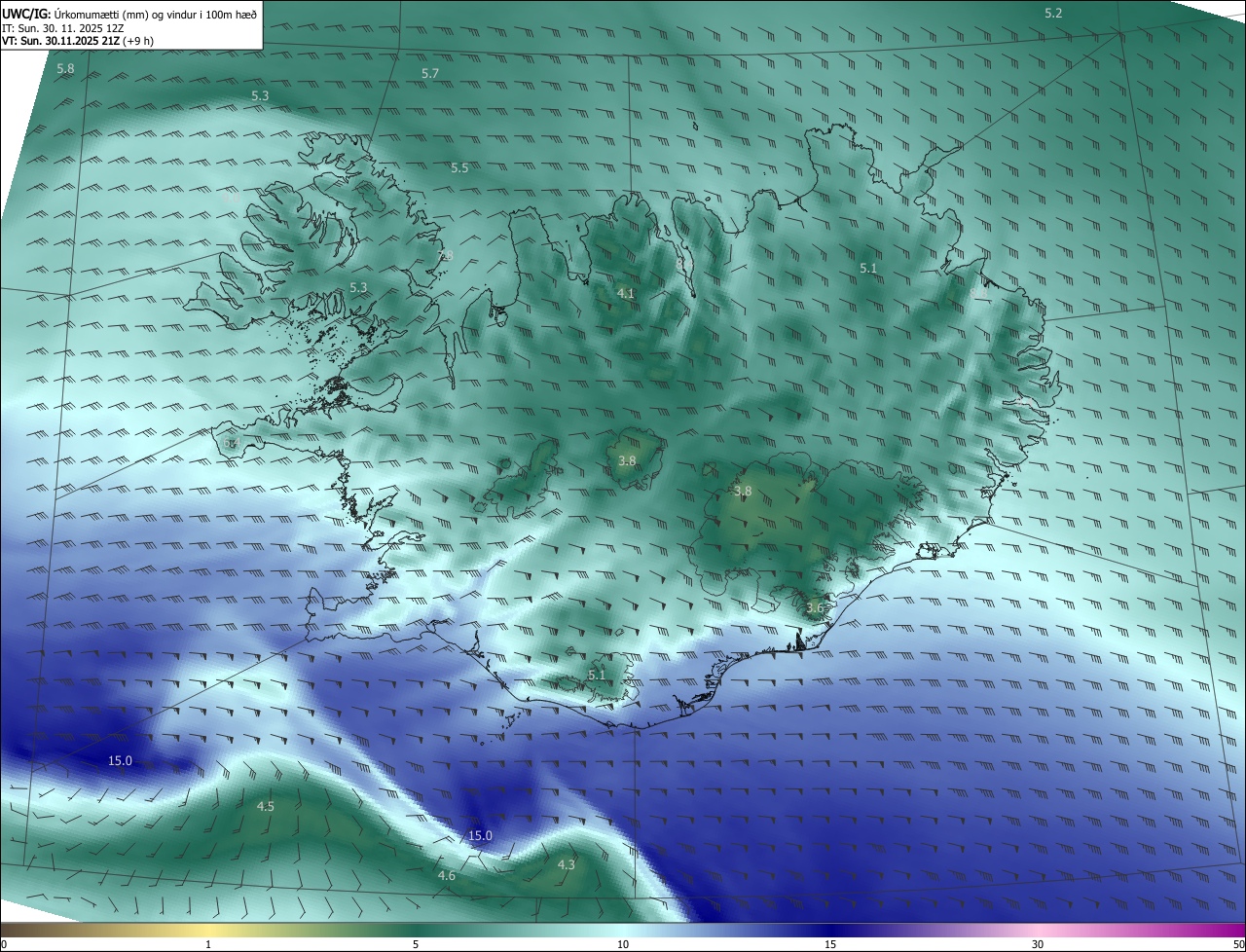The image size is (1246, 952).
Task: Select the 4.1 value label on the map
Action: 626,293
